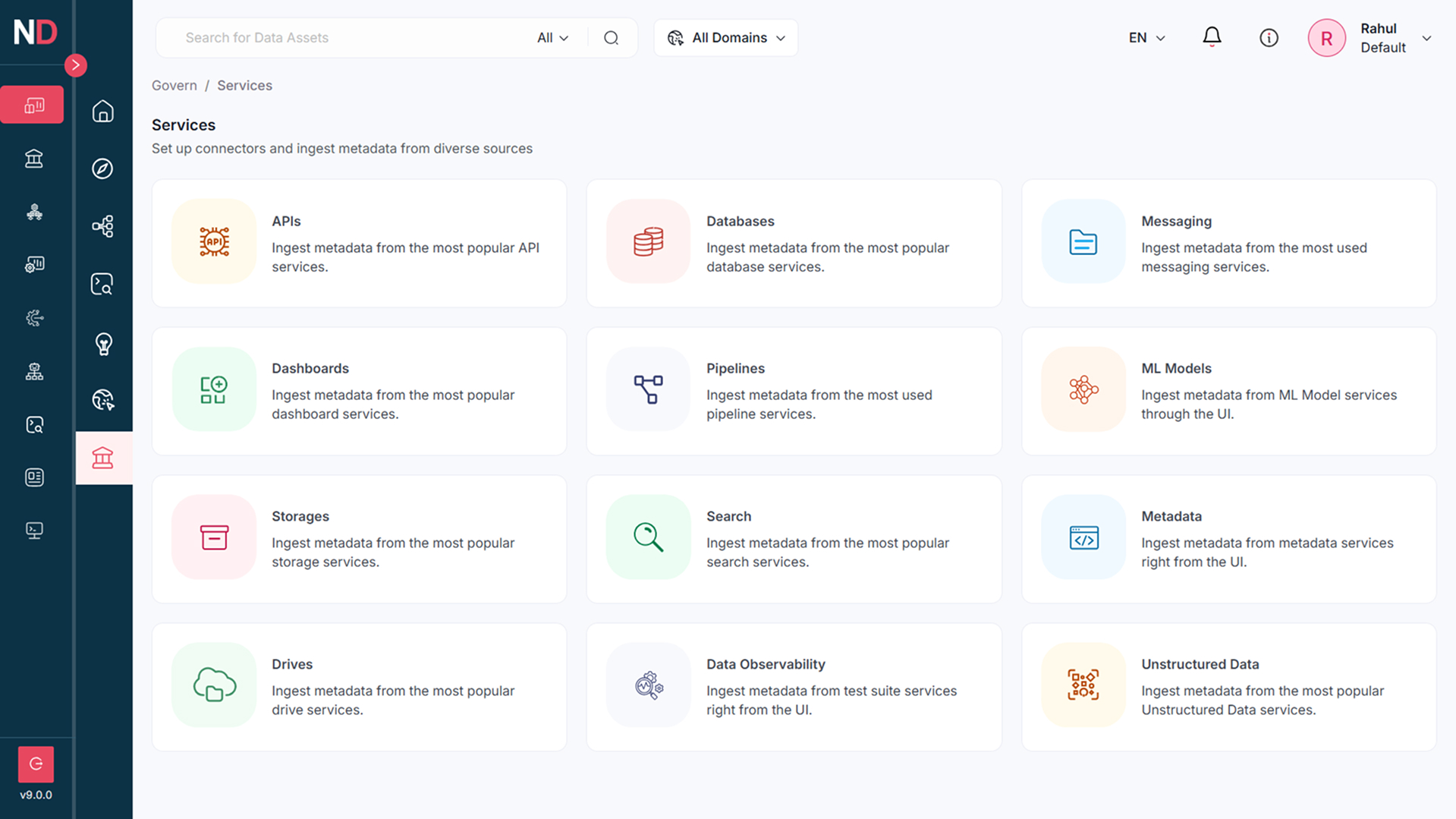Open the Storages service card icon

(214, 537)
